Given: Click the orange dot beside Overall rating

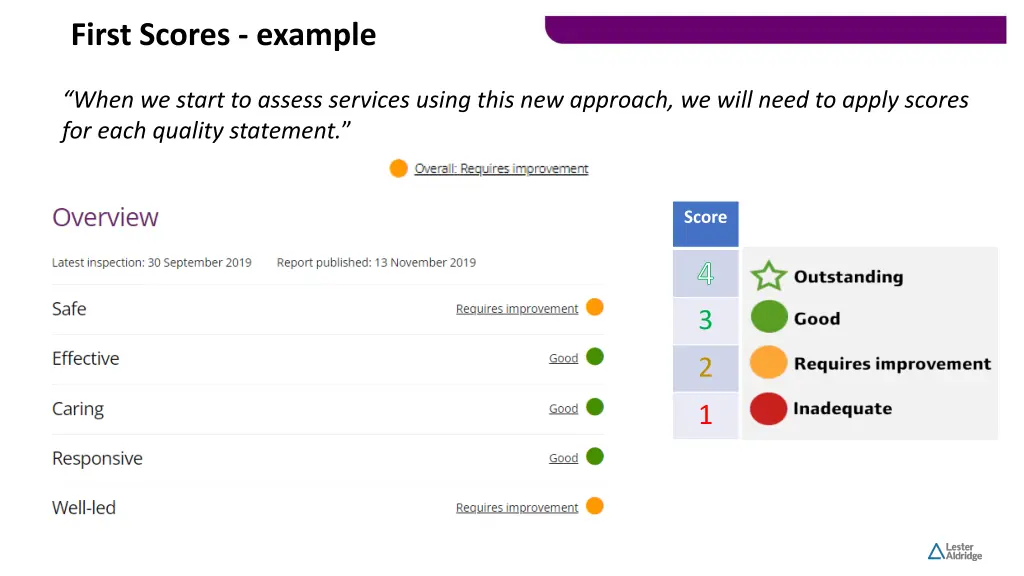Looking at the screenshot, I should point(398,168).
